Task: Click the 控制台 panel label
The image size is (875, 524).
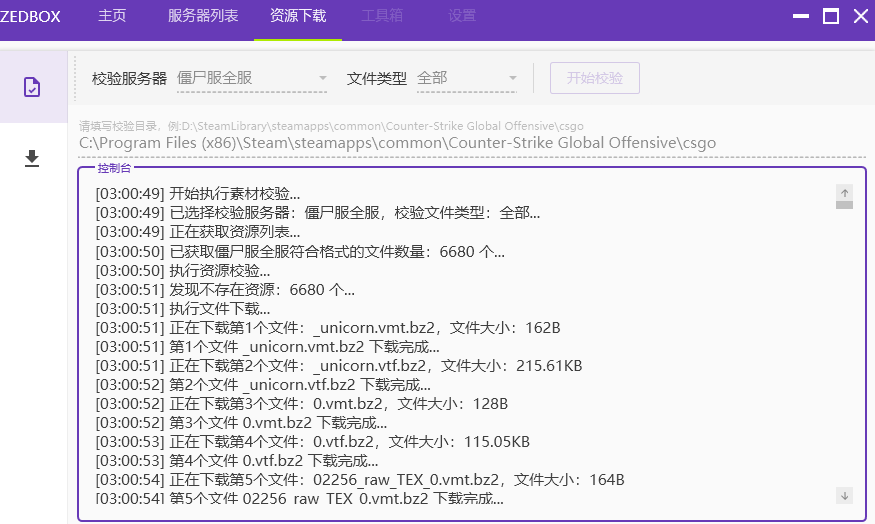Action: (x=114, y=168)
